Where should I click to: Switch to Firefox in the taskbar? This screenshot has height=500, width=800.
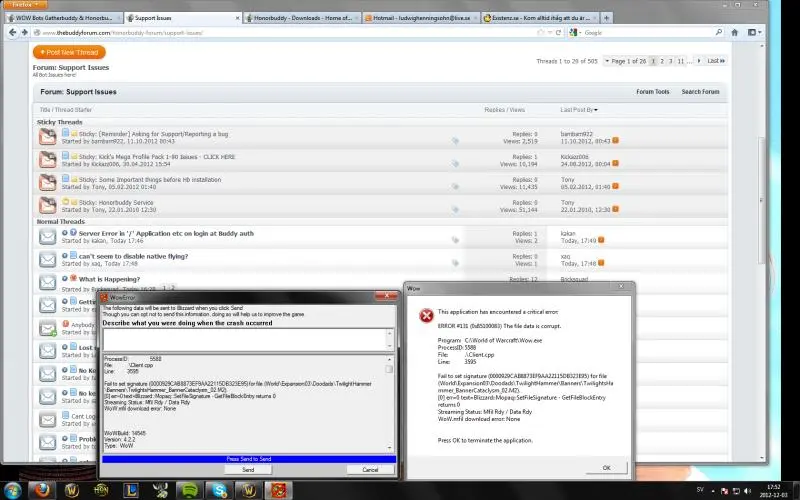point(42,490)
